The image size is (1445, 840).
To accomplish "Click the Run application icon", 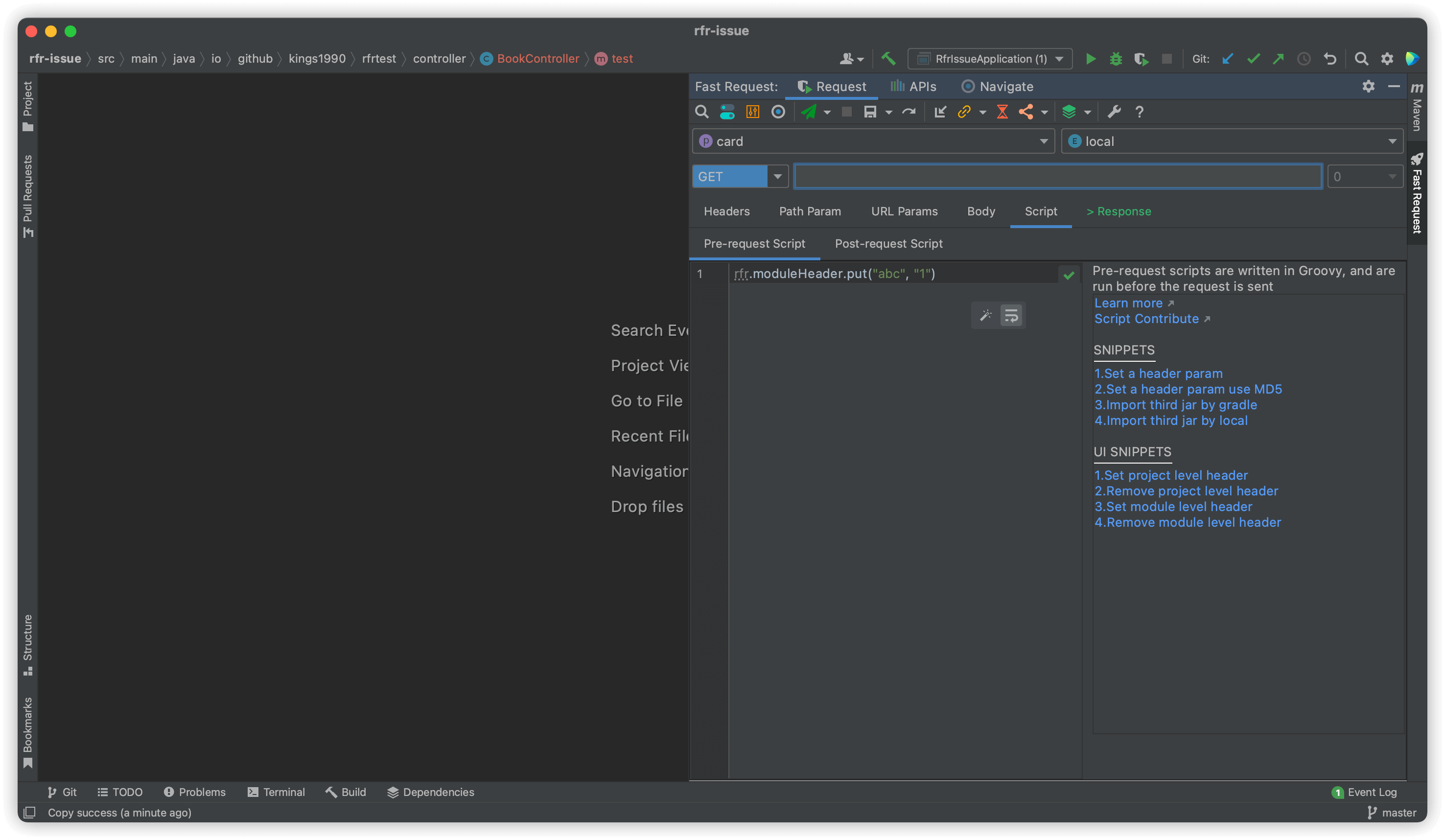I will 1091,58.
